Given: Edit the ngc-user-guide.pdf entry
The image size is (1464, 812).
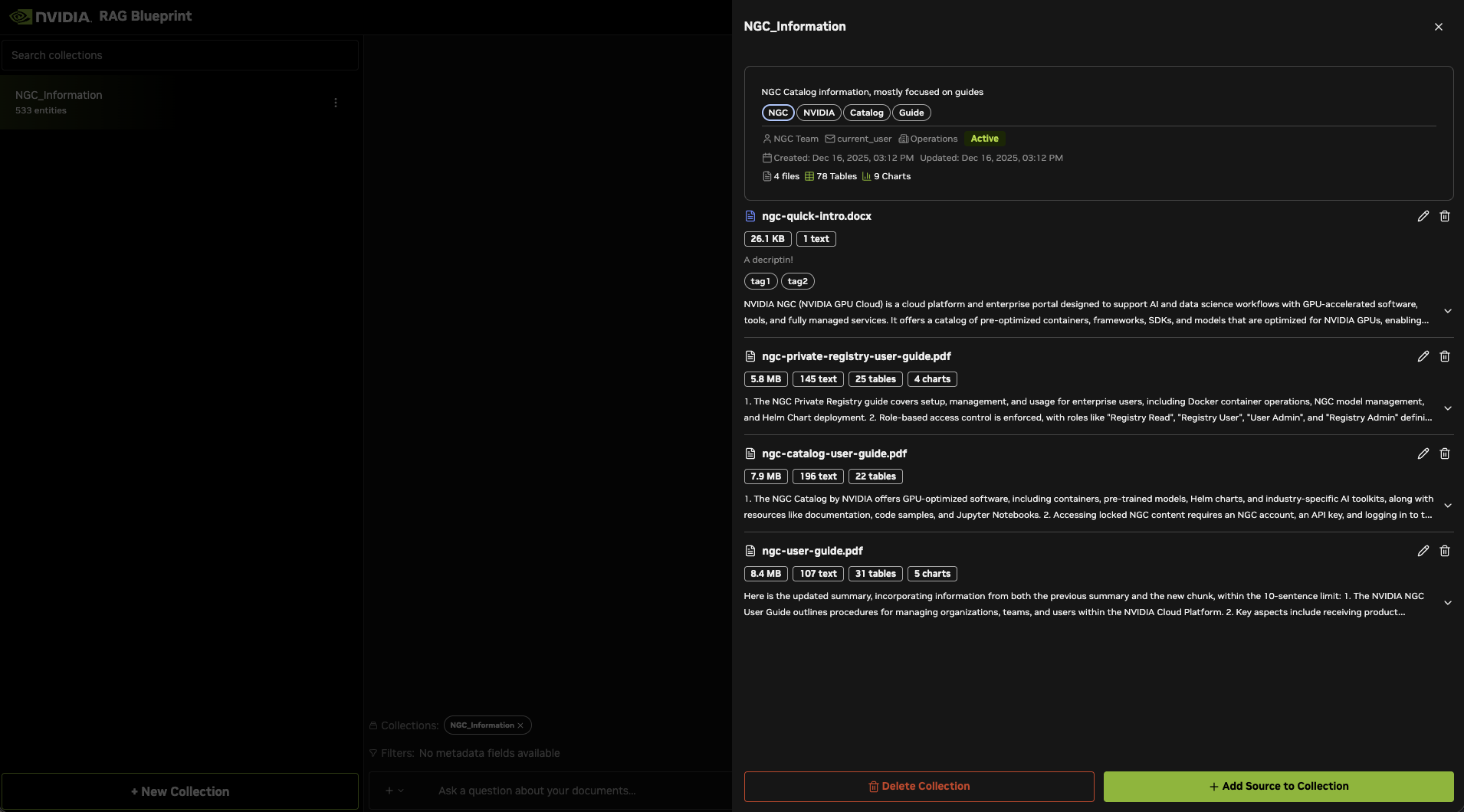Looking at the screenshot, I should (x=1423, y=552).
